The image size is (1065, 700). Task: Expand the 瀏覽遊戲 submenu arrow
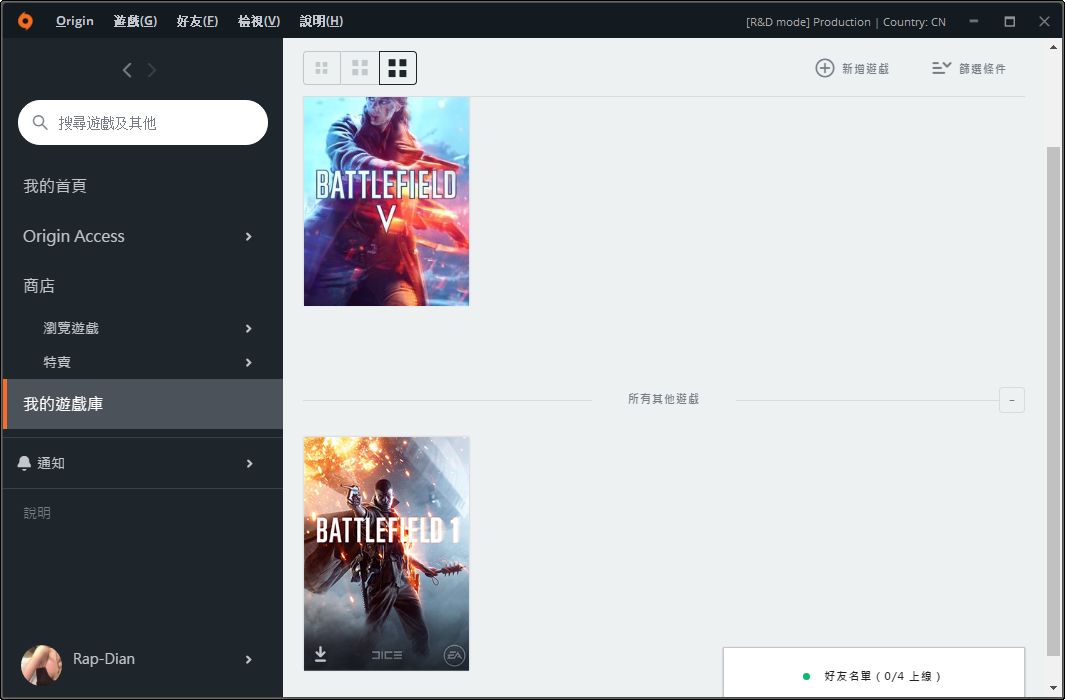click(249, 329)
